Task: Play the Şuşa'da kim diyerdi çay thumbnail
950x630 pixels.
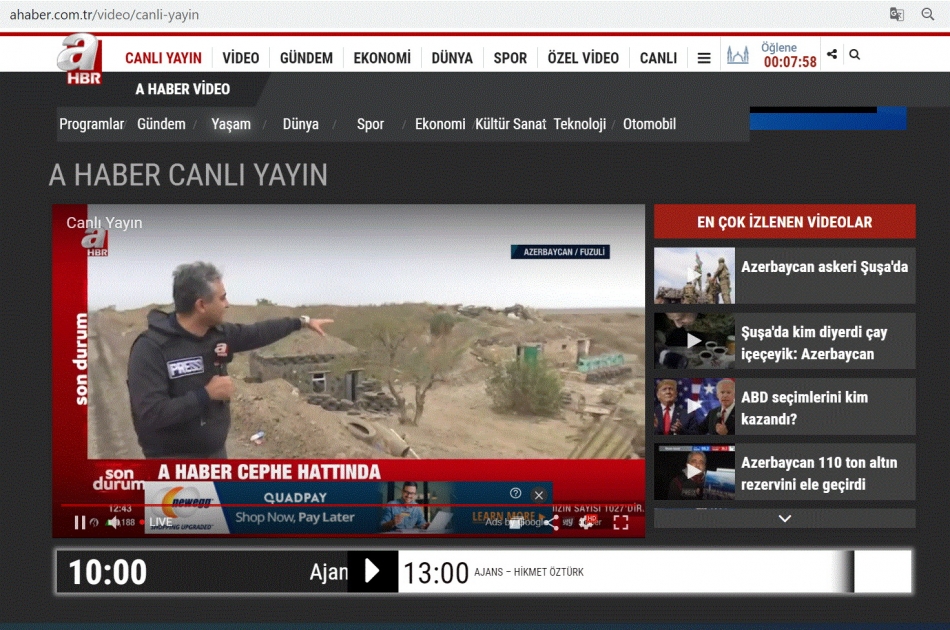Action: pyautogui.click(x=694, y=341)
